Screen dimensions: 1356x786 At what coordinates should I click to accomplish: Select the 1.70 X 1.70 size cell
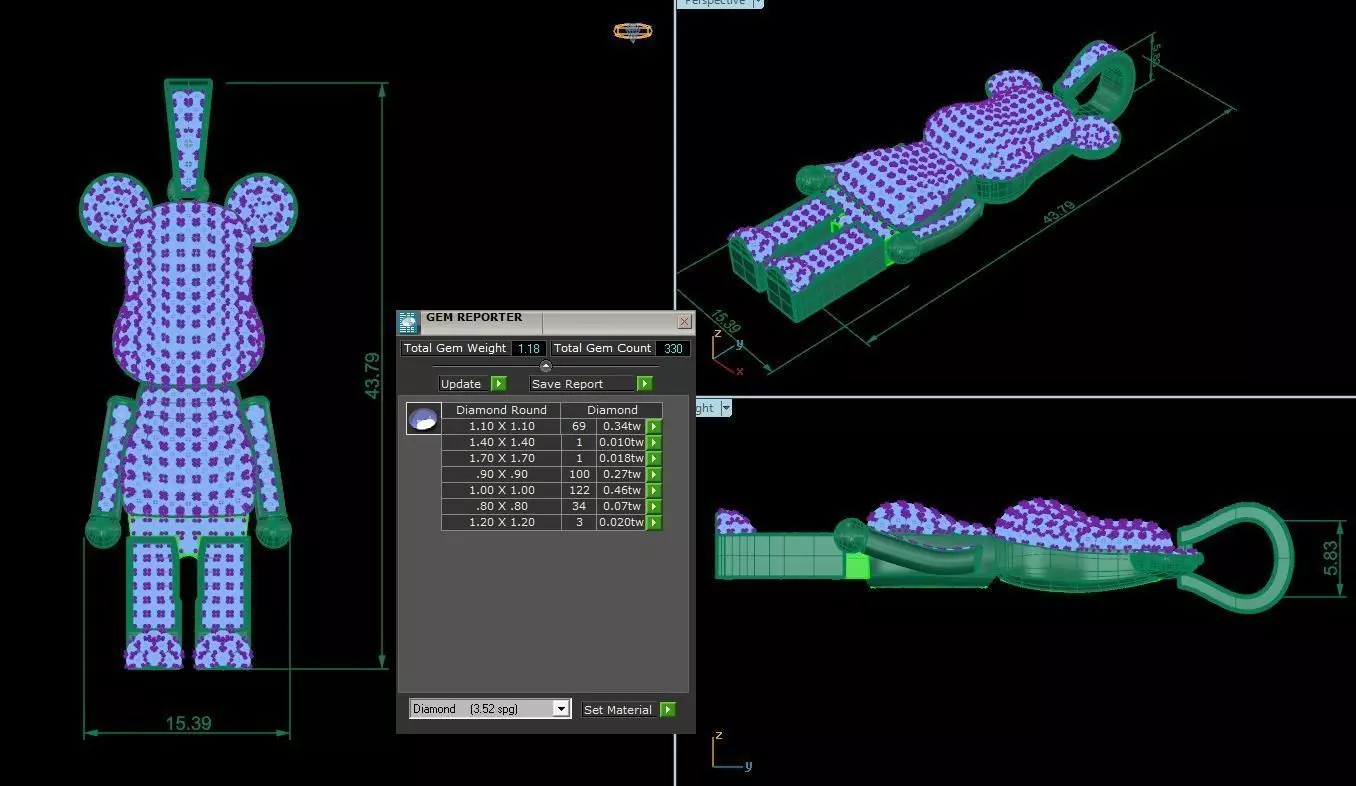point(501,458)
